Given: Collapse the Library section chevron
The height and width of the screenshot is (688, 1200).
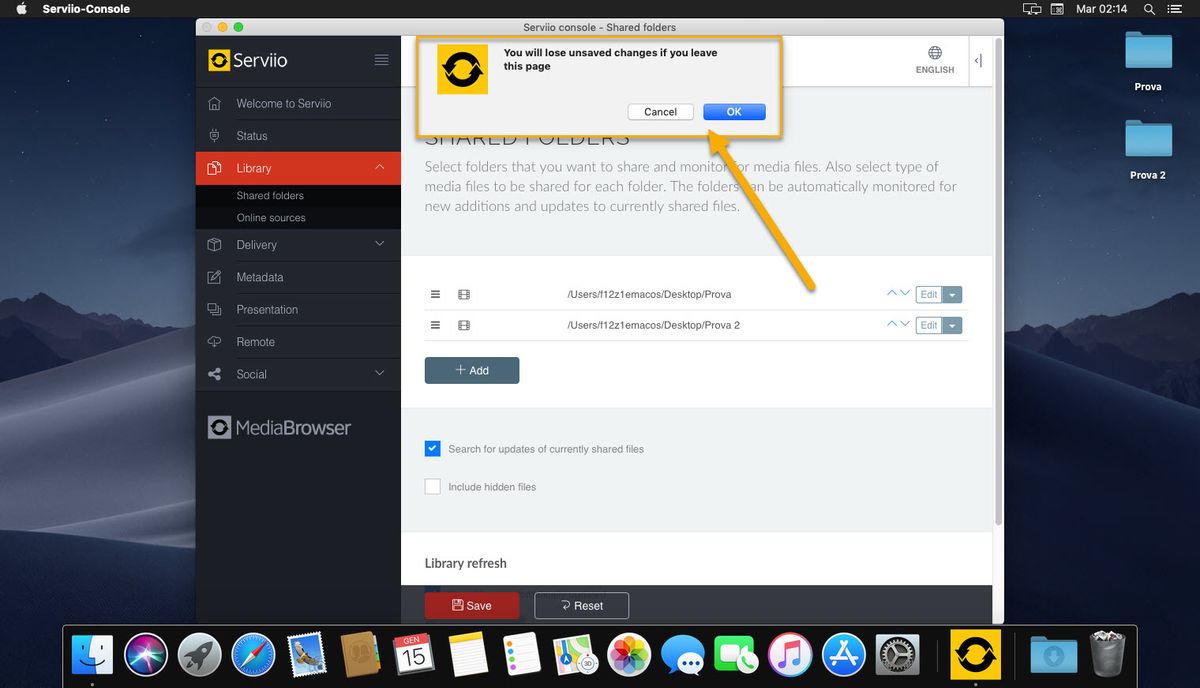Looking at the screenshot, I should [x=379, y=167].
